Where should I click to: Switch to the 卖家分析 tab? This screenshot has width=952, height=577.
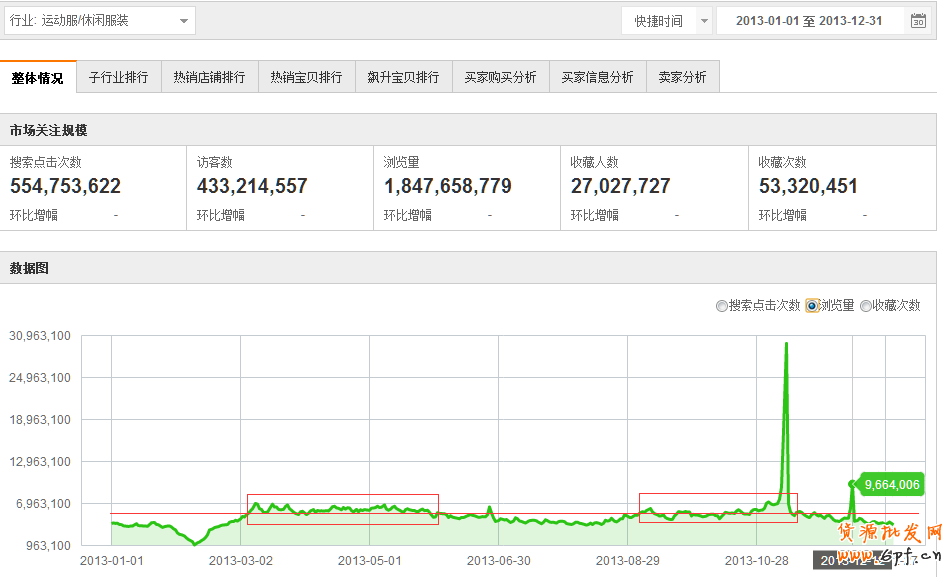682,78
